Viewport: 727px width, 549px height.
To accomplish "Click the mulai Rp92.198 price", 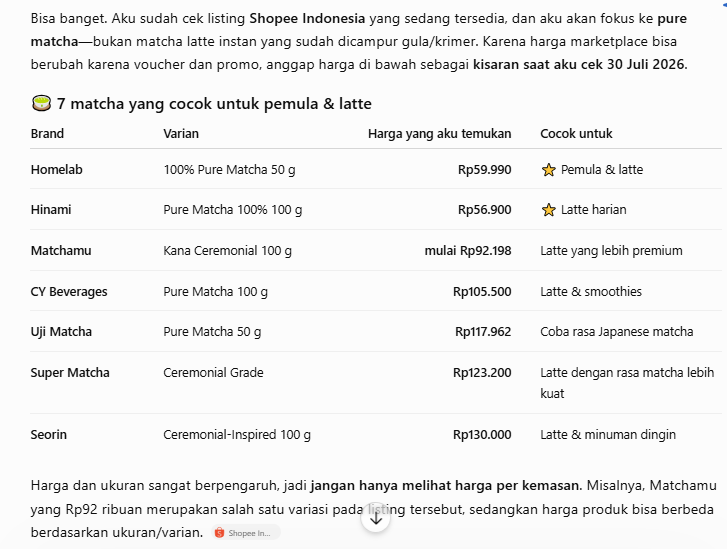I will (468, 250).
